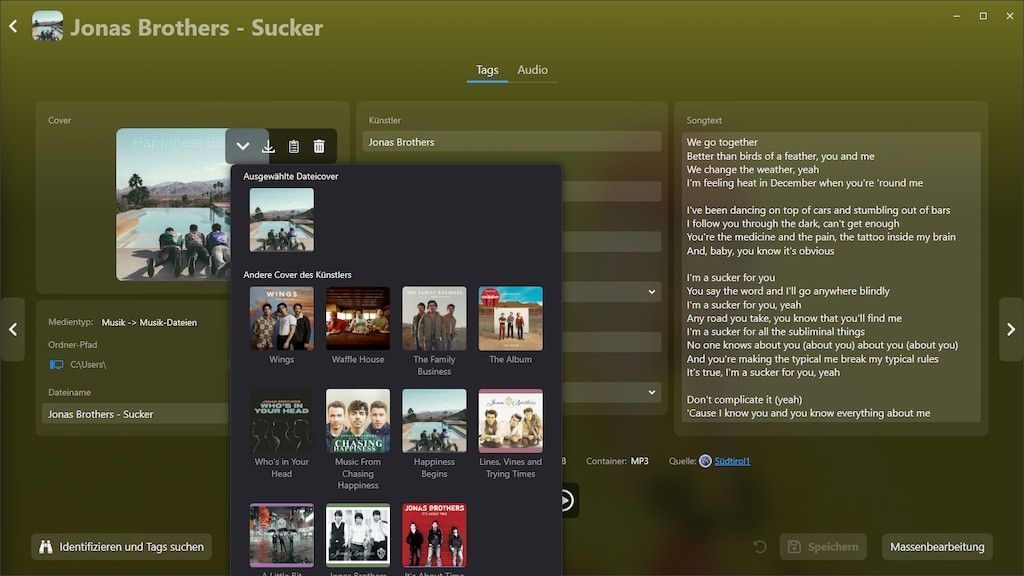Viewport: 1024px width, 576px height.
Task: Go back using the top-left arrow
Action: [x=13, y=27]
